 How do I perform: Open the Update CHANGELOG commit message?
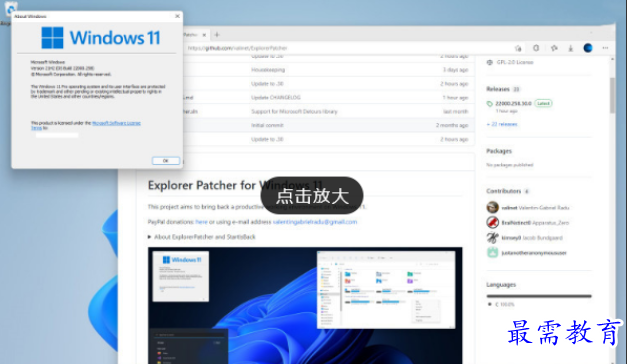pyautogui.click(x=276, y=98)
